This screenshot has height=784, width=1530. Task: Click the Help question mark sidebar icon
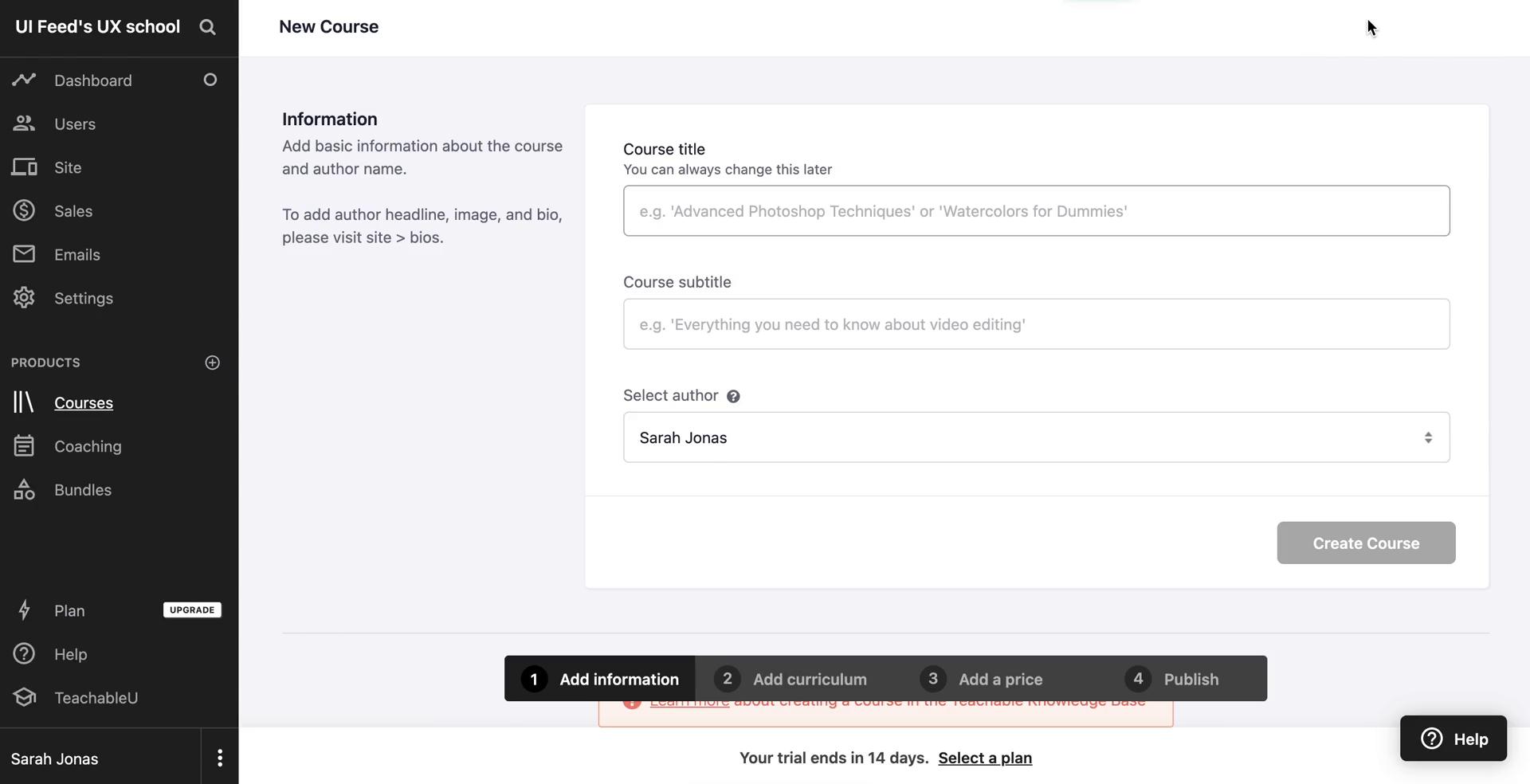coord(24,653)
